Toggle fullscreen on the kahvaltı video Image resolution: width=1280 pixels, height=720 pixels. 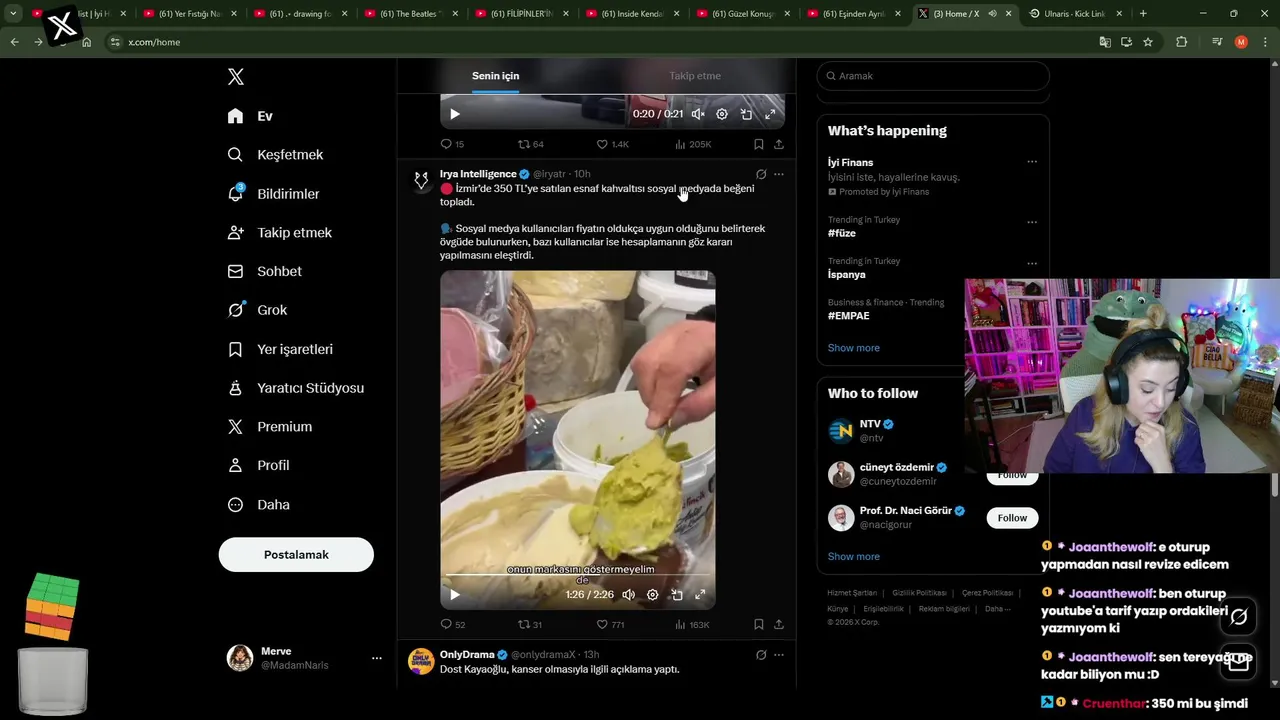click(x=700, y=595)
